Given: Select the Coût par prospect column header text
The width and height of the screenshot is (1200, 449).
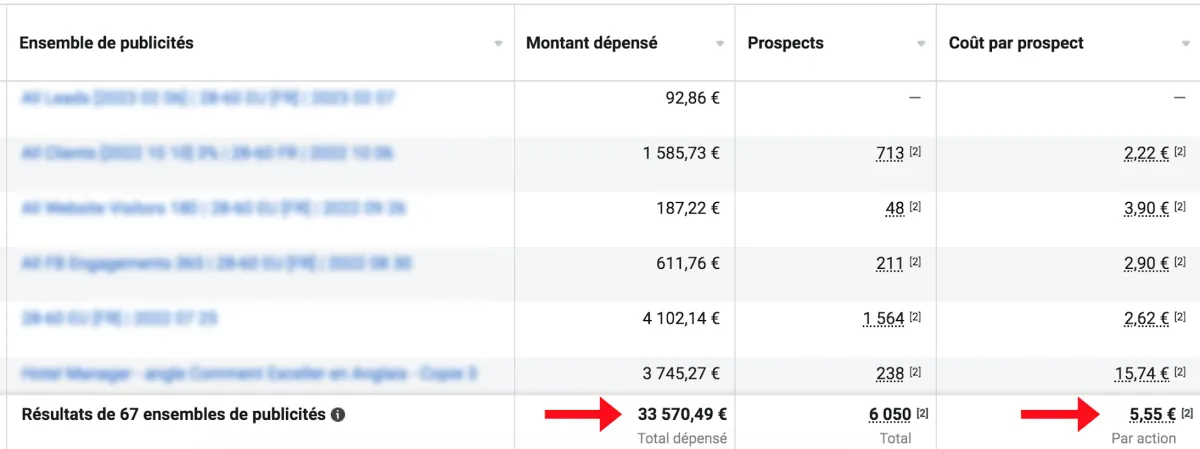Looking at the screenshot, I should (x=1016, y=43).
